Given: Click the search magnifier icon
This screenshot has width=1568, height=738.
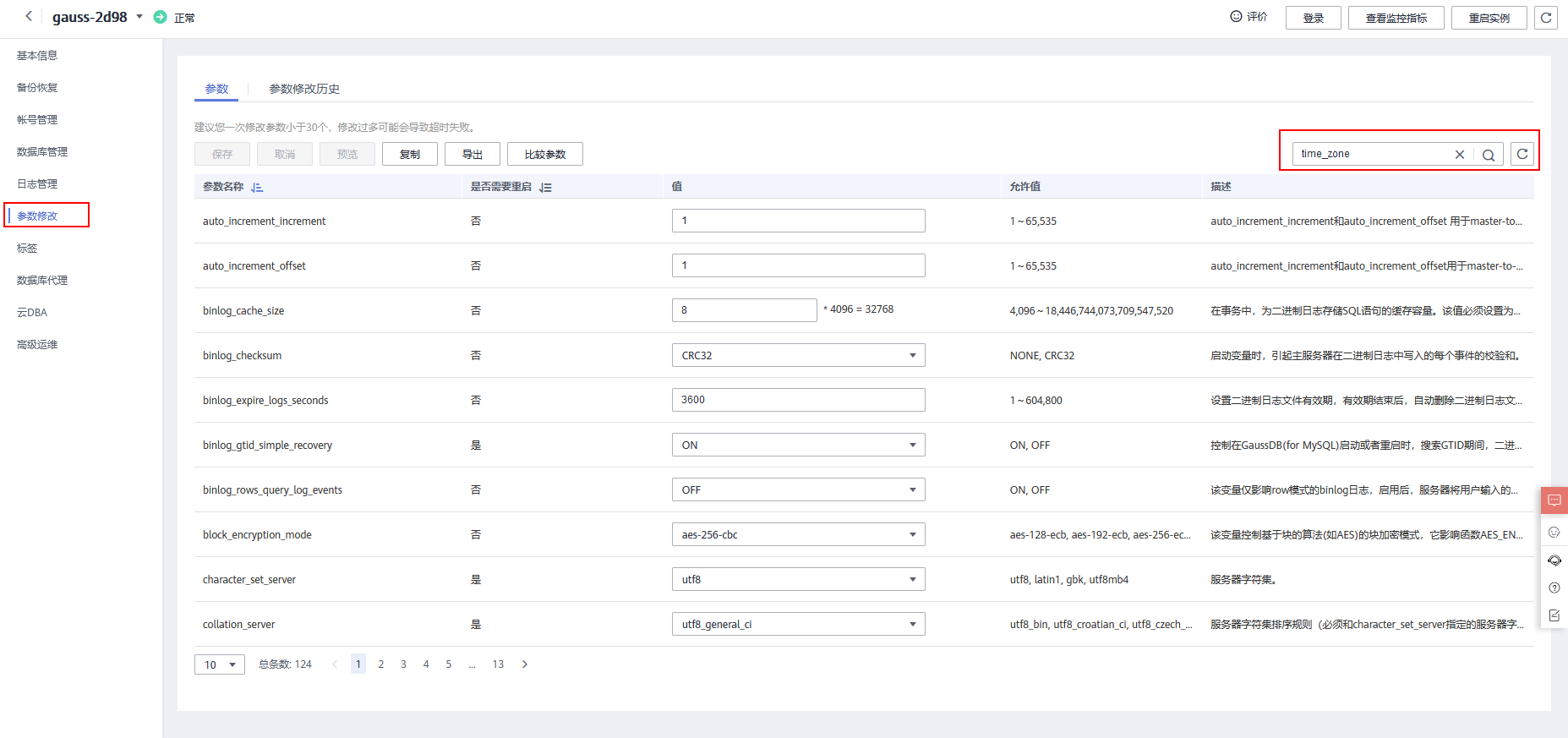Looking at the screenshot, I should pos(1489,155).
